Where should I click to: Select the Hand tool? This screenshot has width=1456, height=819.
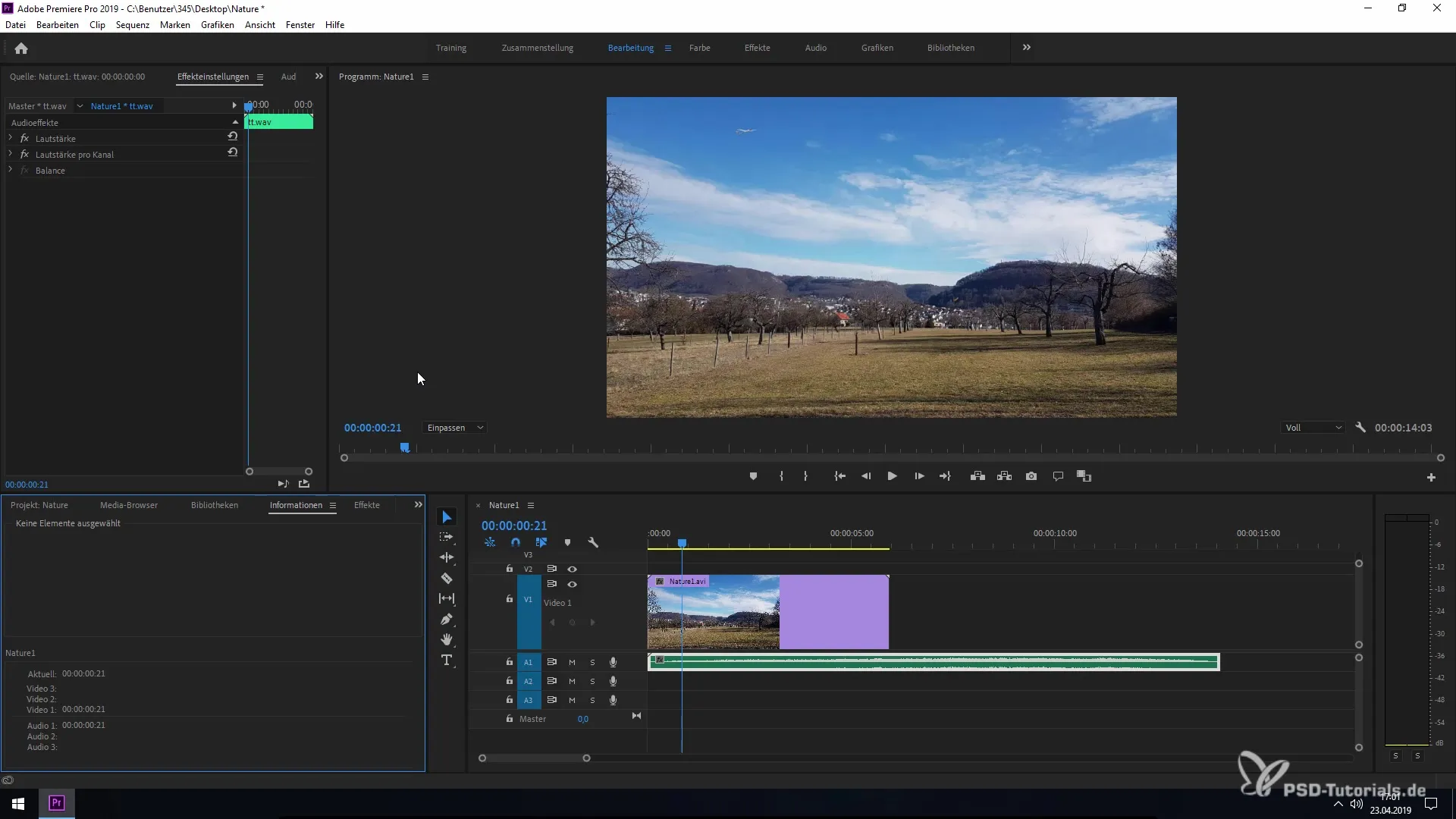[447, 640]
